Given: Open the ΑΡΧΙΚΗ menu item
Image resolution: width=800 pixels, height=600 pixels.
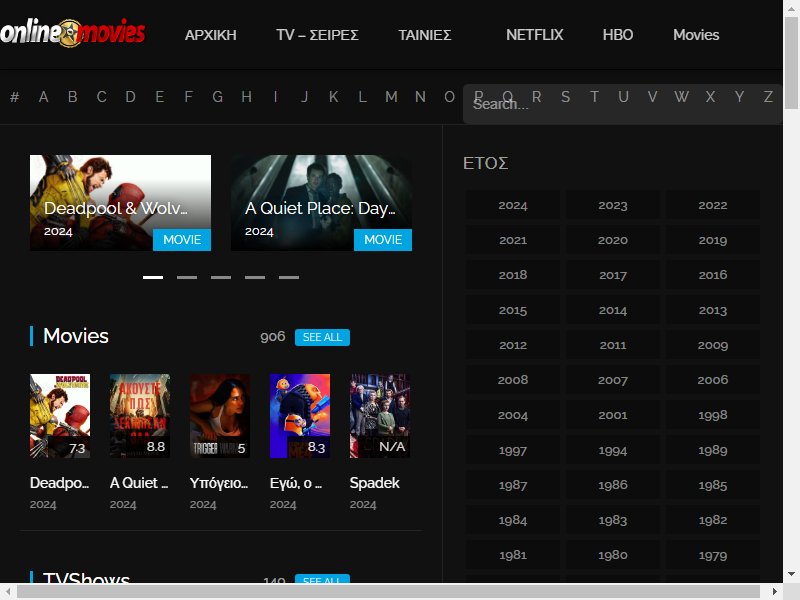Looking at the screenshot, I should tap(210, 35).
